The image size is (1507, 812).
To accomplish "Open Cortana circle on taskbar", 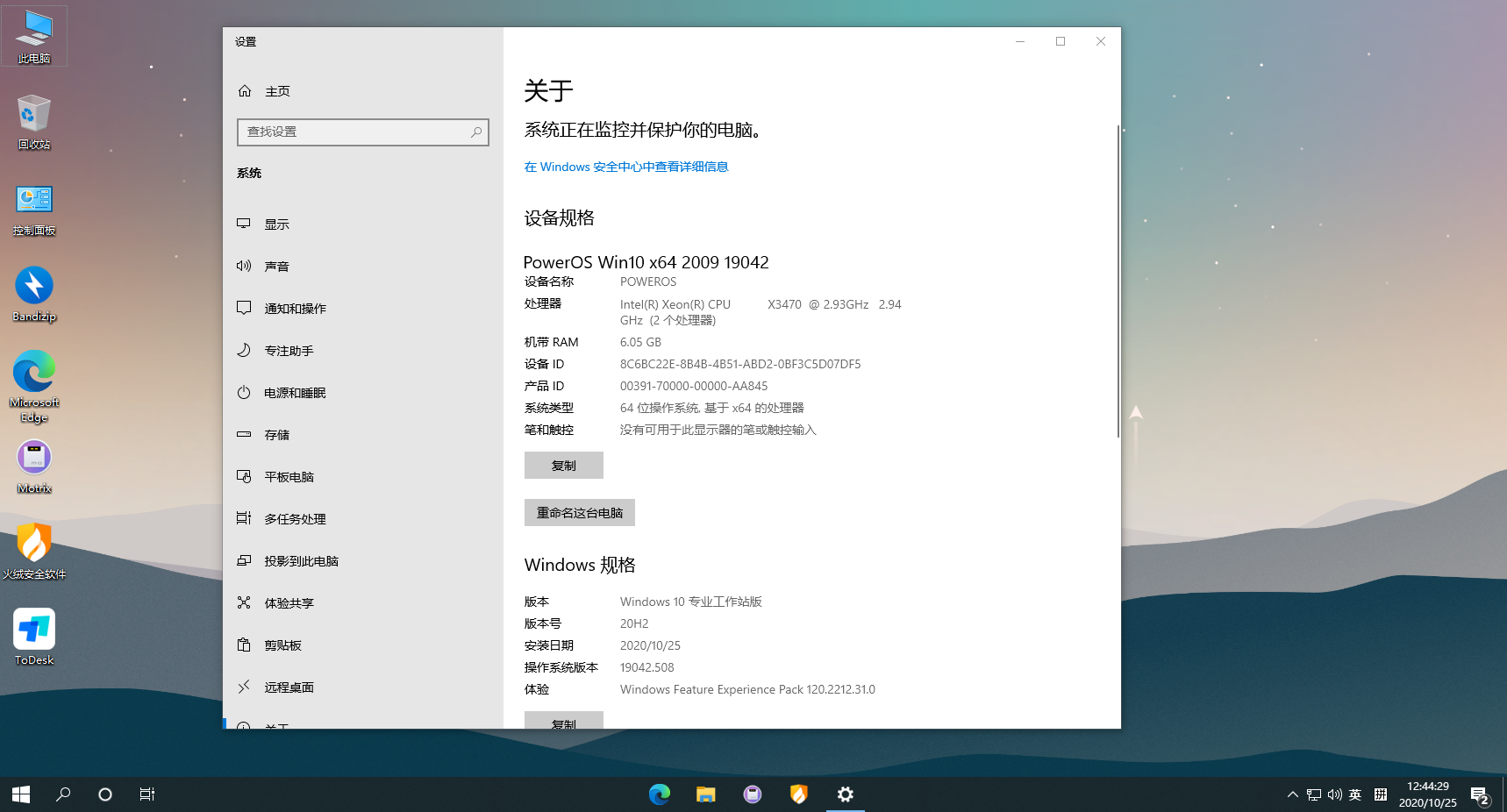I will coord(105,794).
